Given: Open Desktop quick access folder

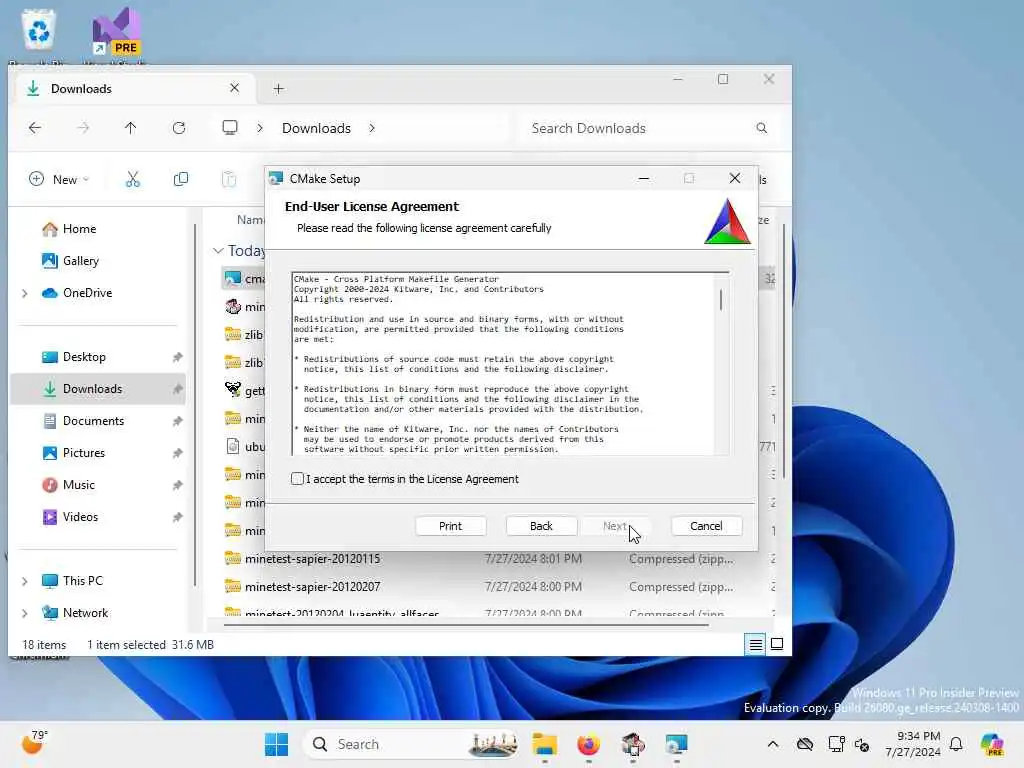Looking at the screenshot, I should click(x=84, y=357).
